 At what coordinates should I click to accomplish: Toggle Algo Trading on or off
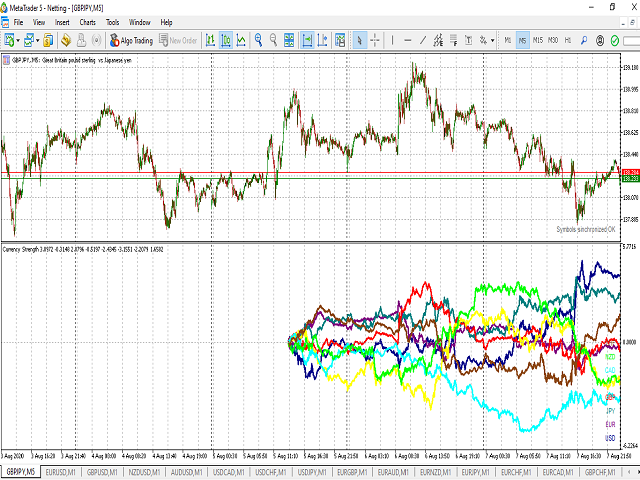click(x=131, y=40)
